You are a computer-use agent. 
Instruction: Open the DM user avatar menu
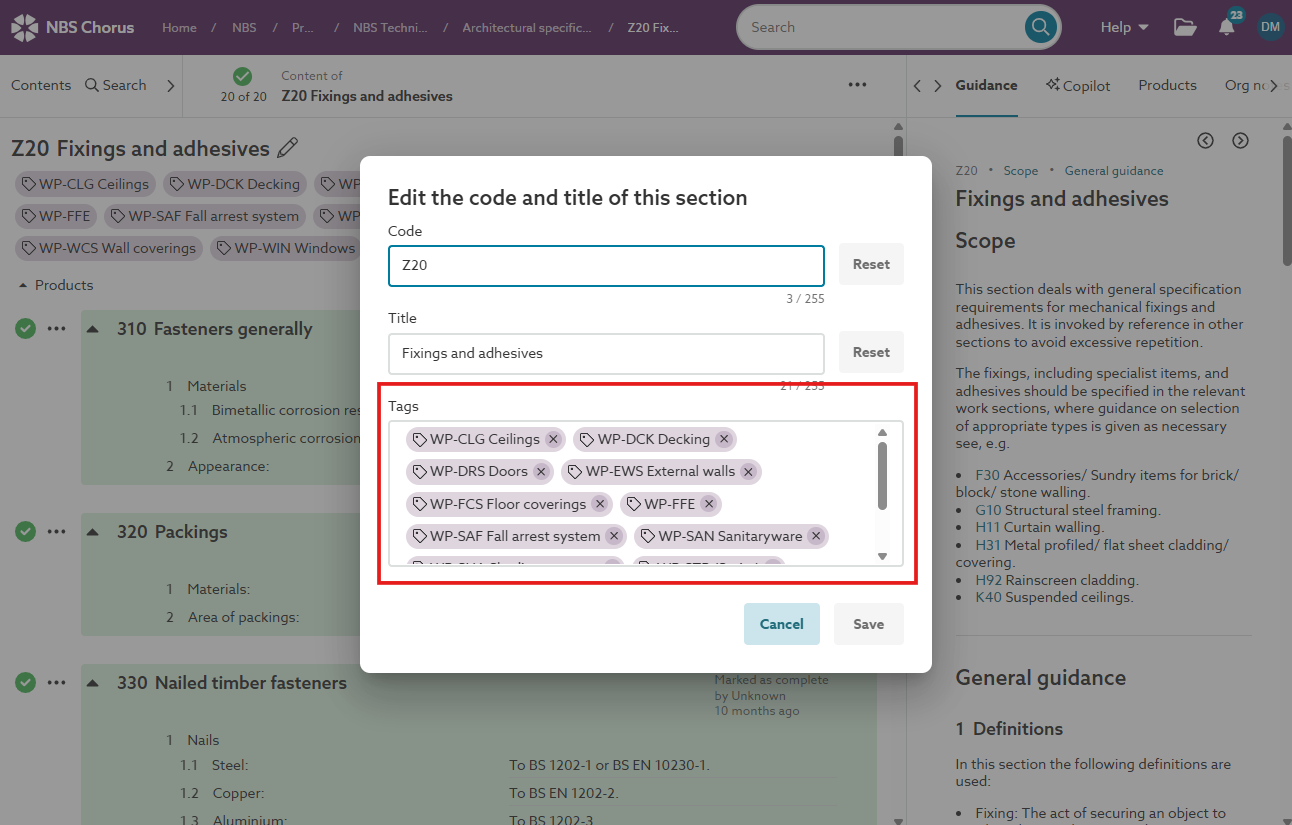(1270, 27)
